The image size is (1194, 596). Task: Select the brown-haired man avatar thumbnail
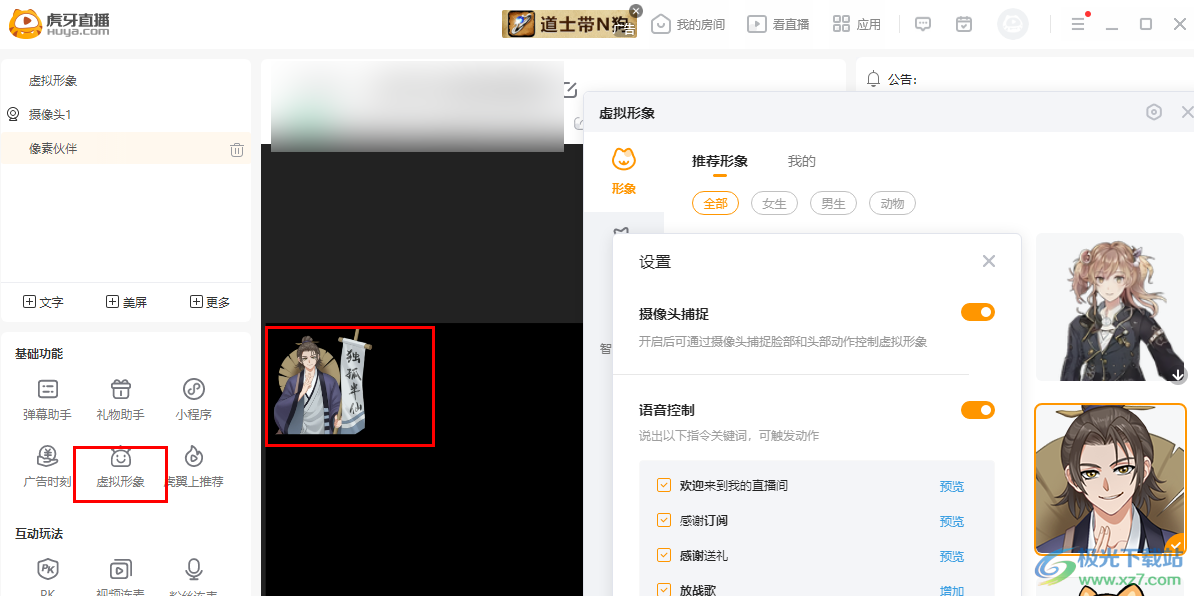point(1110,479)
